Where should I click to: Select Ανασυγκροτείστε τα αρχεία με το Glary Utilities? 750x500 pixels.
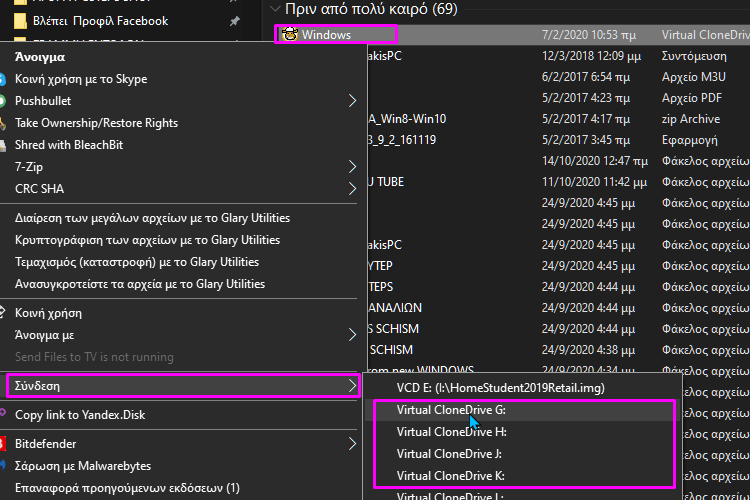(x=140, y=284)
